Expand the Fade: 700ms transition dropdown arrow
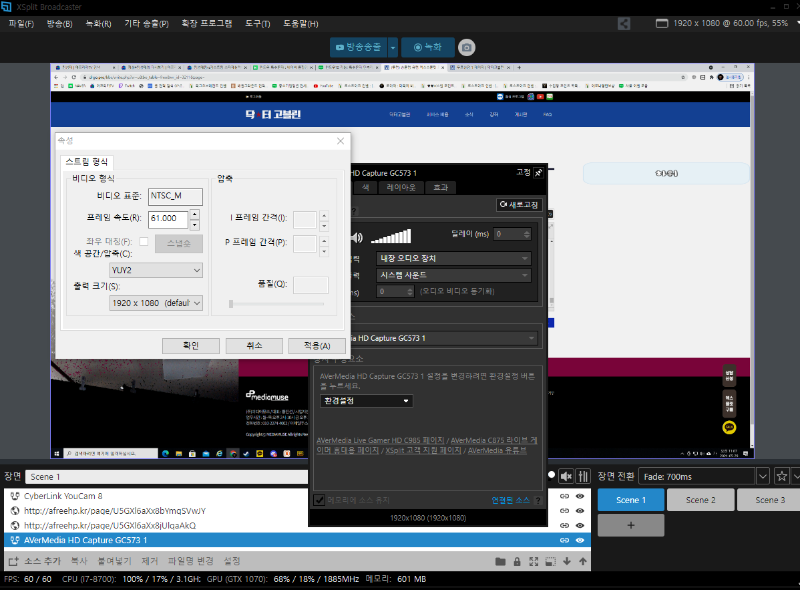 point(762,476)
